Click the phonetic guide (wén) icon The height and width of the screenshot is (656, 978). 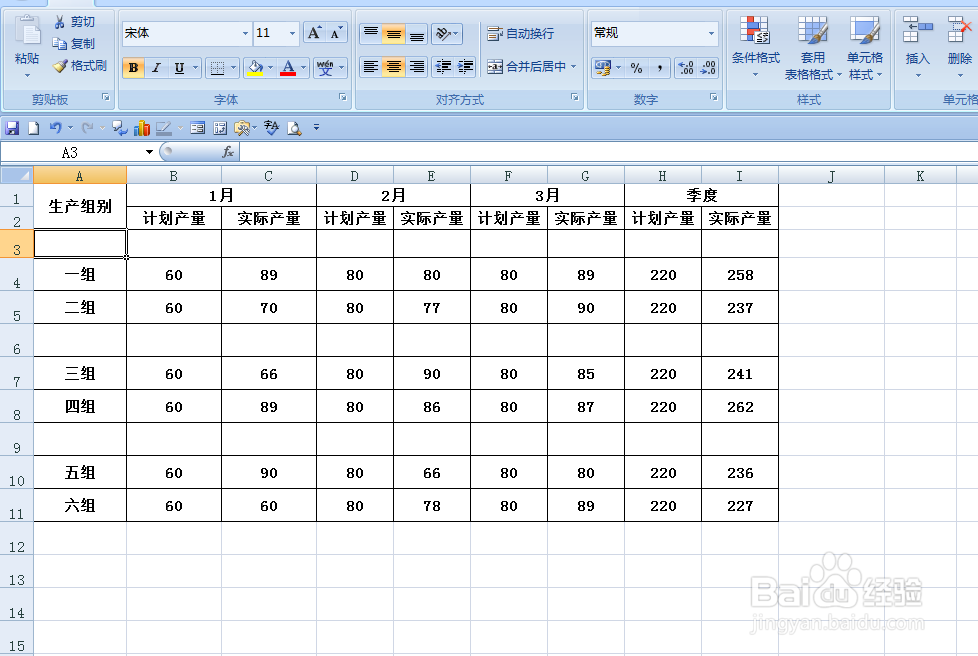click(325, 68)
